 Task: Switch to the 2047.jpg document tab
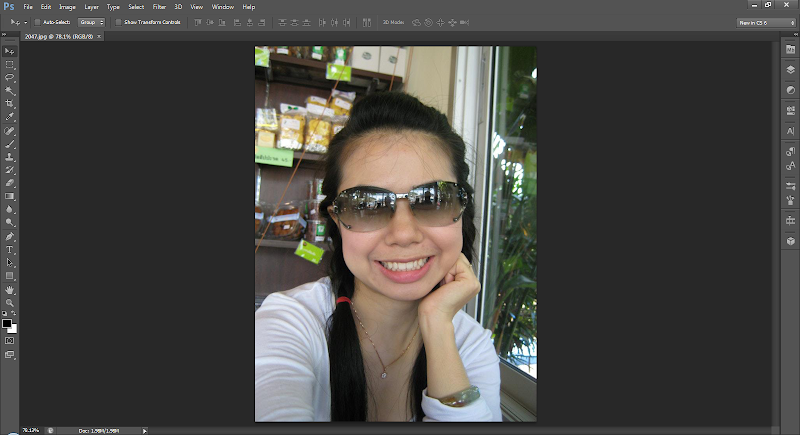(x=59, y=36)
